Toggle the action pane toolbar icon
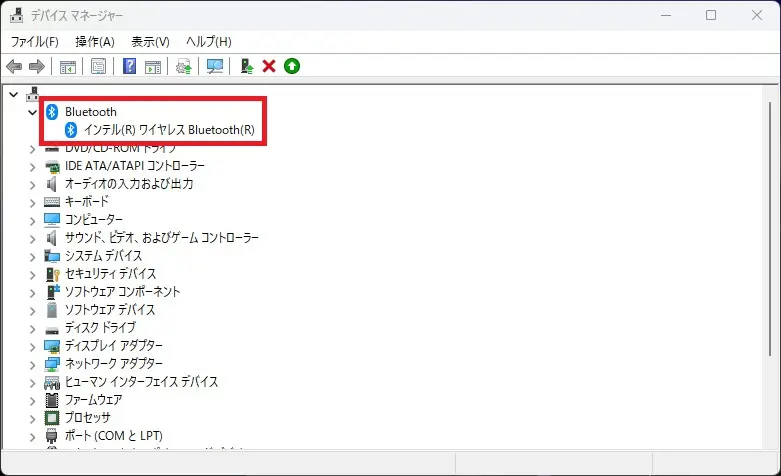This screenshot has width=781, height=476. 153,66
